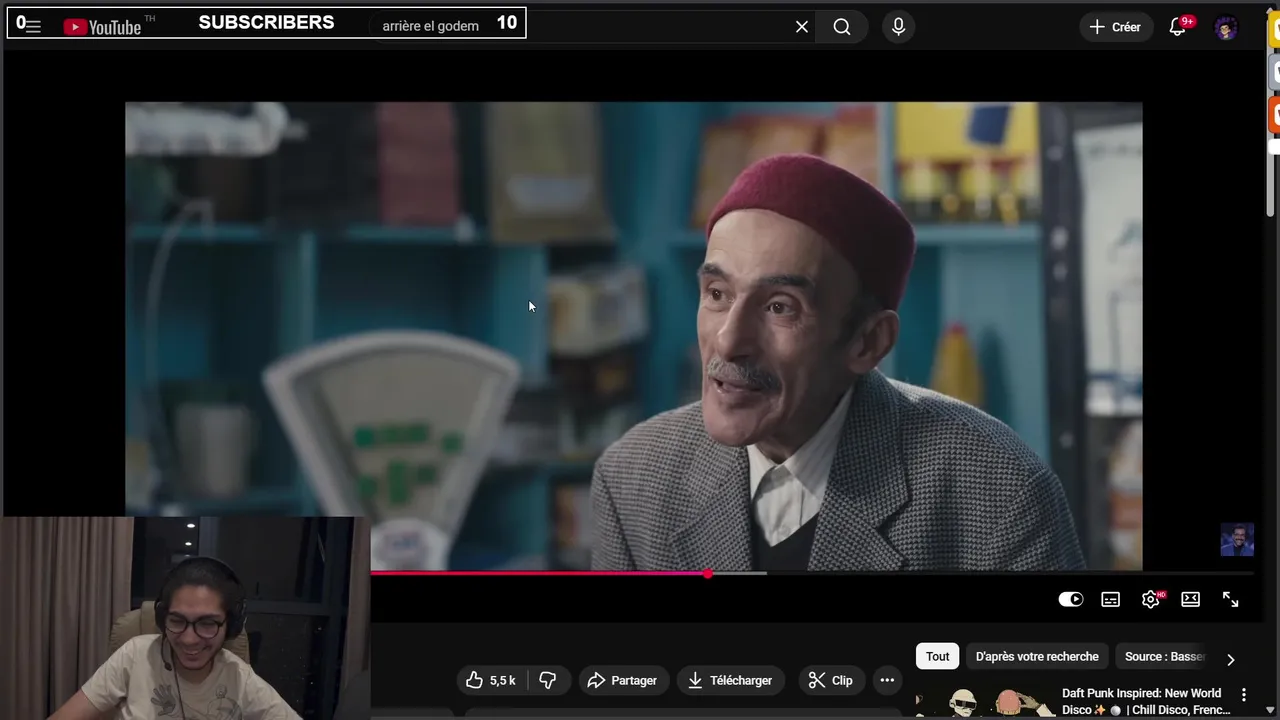
Task: Click the Clip scissors button
Action: click(831, 680)
